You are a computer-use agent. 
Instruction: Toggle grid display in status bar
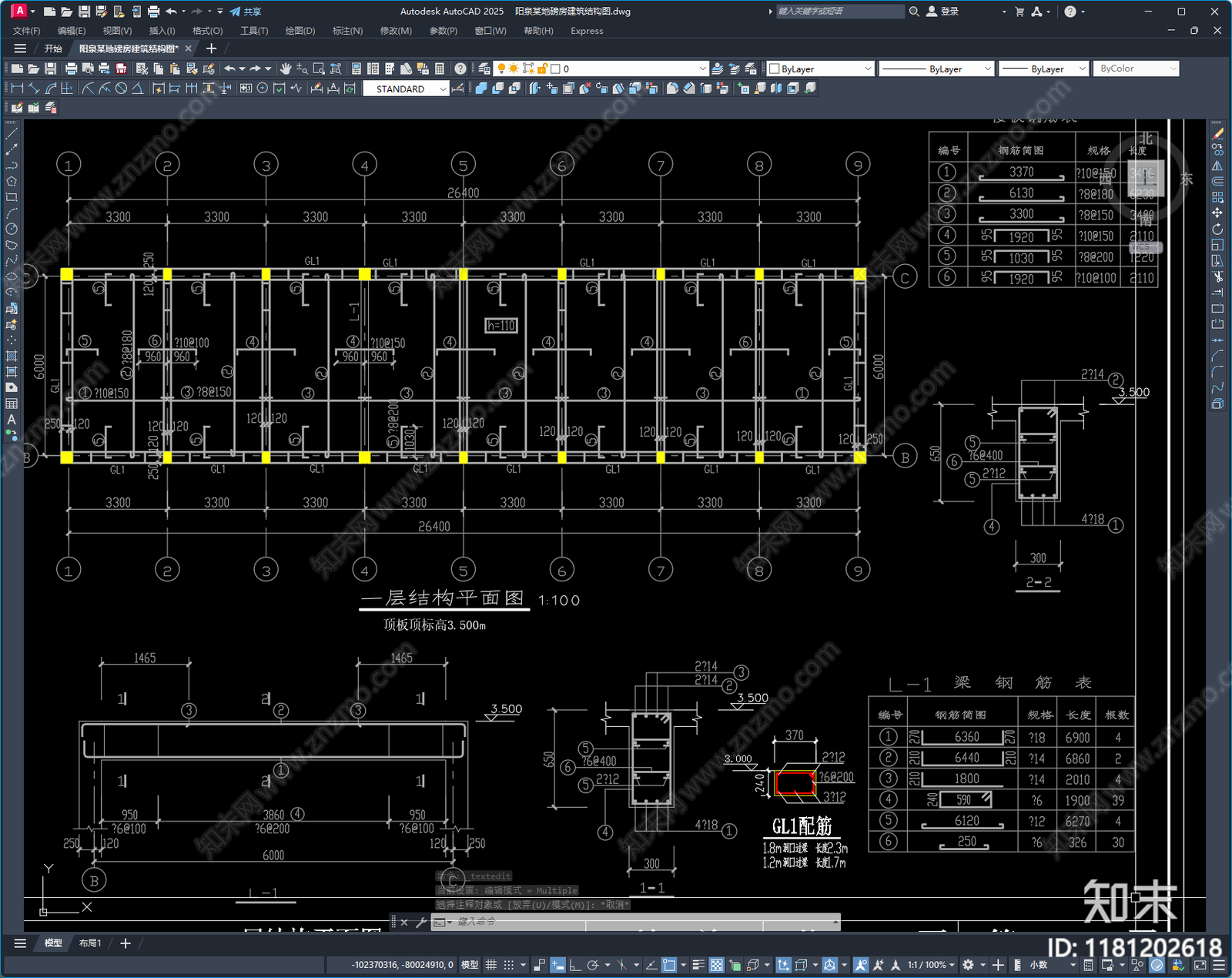[x=490, y=965]
